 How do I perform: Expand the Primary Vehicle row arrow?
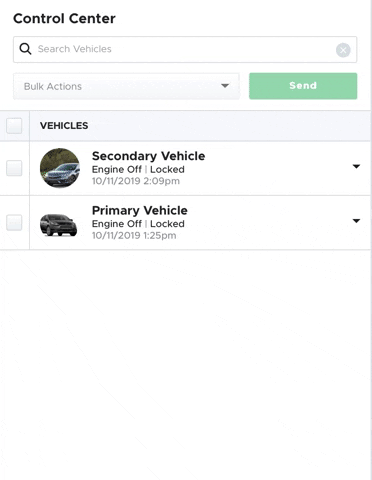[356, 221]
